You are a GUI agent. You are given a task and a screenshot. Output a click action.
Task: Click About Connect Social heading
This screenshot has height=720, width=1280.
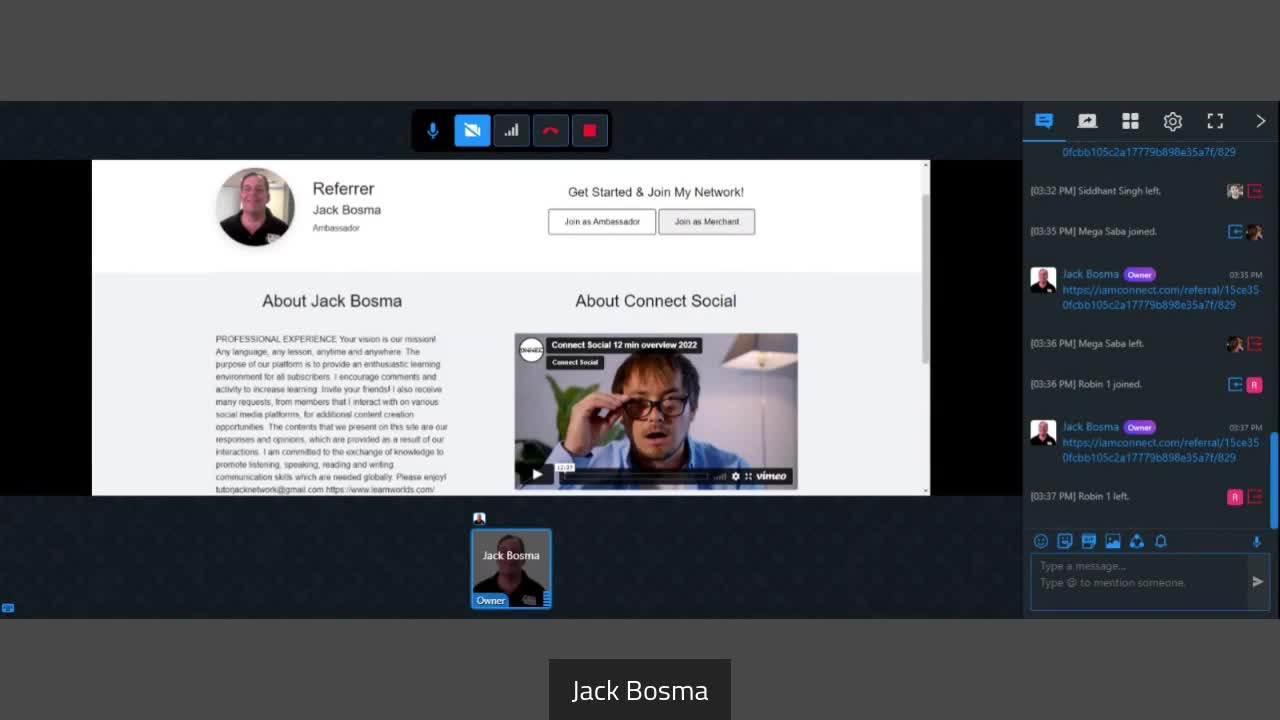655,301
